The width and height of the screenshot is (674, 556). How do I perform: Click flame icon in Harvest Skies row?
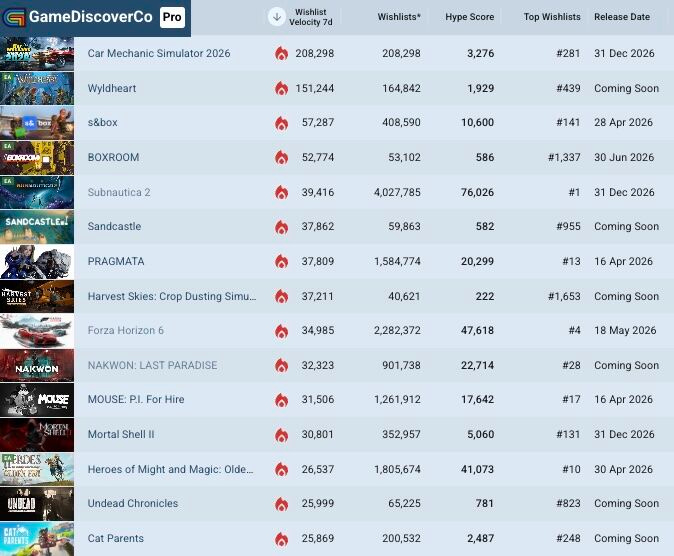tap(282, 296)
